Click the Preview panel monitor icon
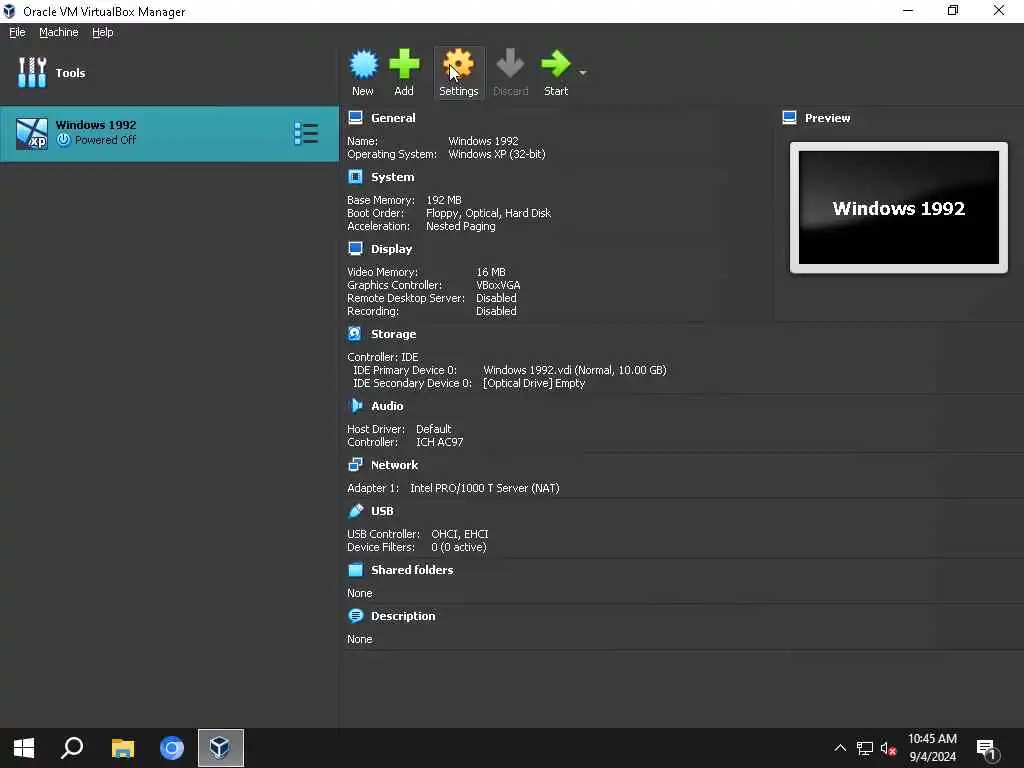 point(790,118)
